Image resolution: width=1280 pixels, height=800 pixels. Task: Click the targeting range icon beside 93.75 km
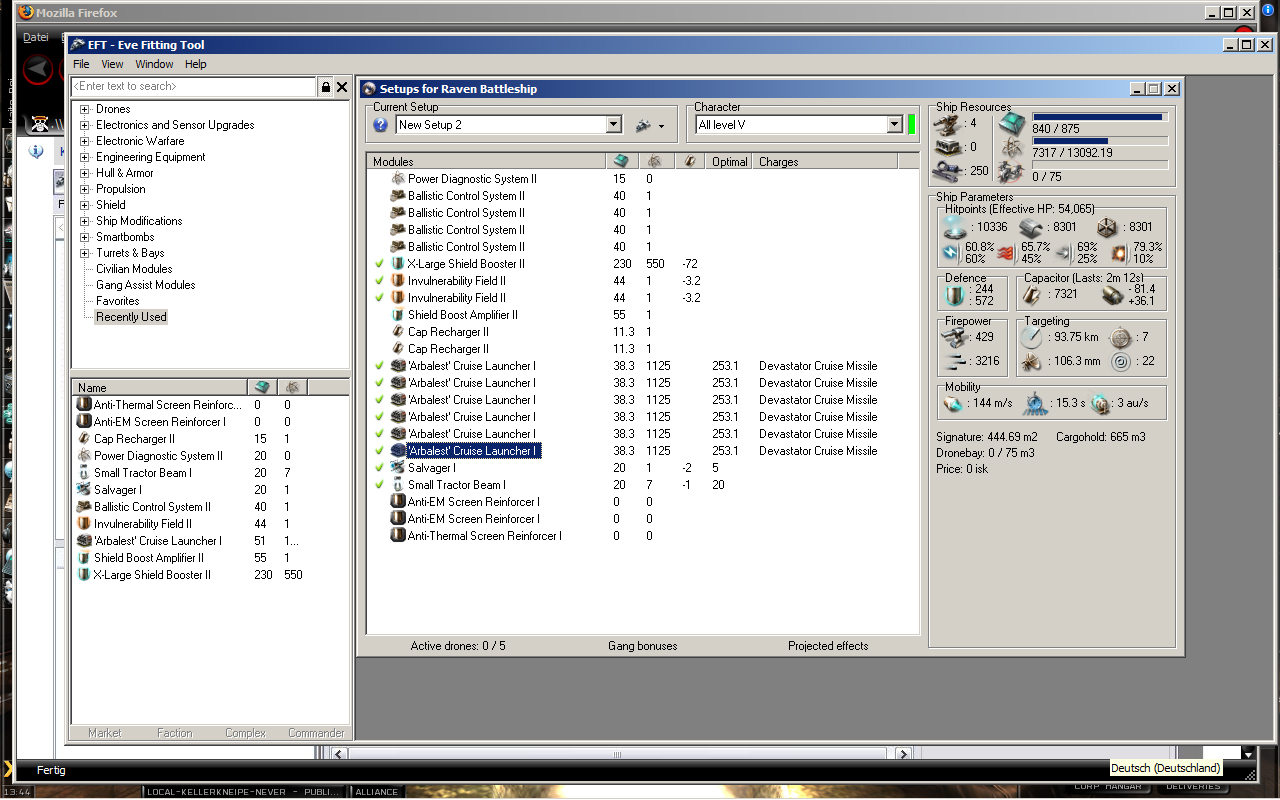click(1032, 338)
